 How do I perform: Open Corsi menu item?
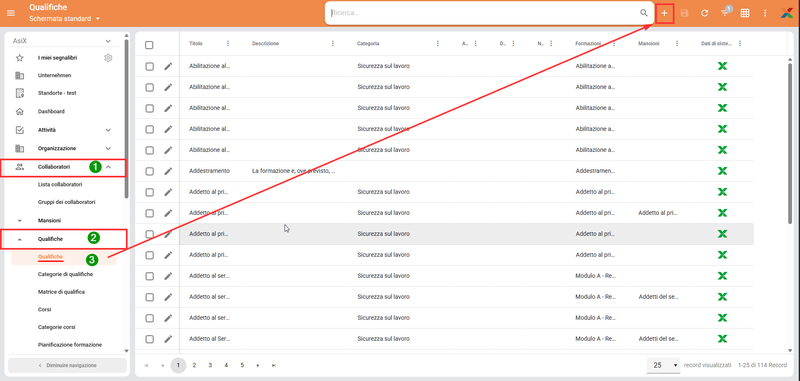[44, 309]
